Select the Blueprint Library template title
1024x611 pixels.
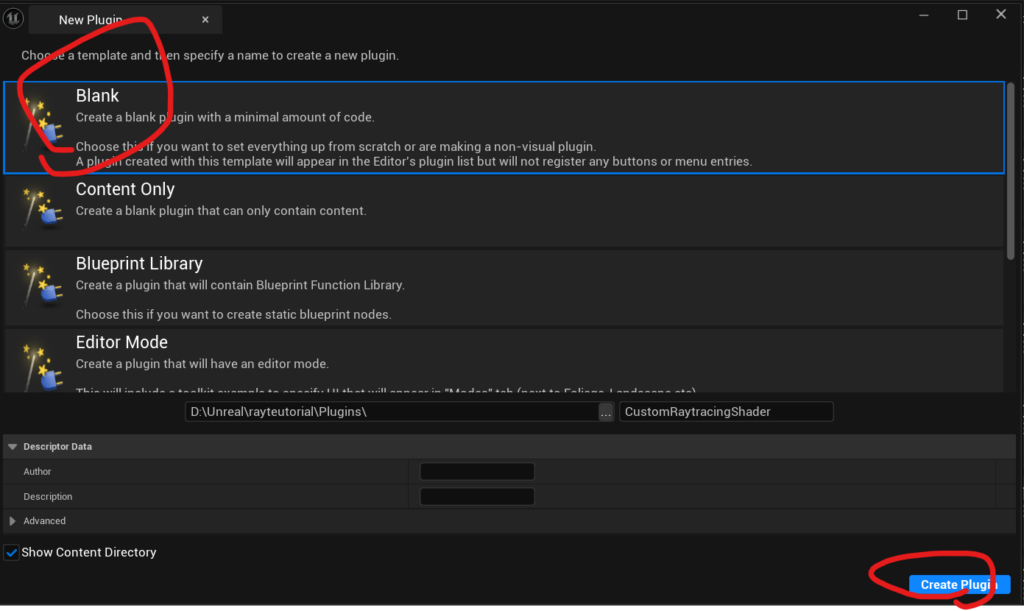click(x=139, y=264)
